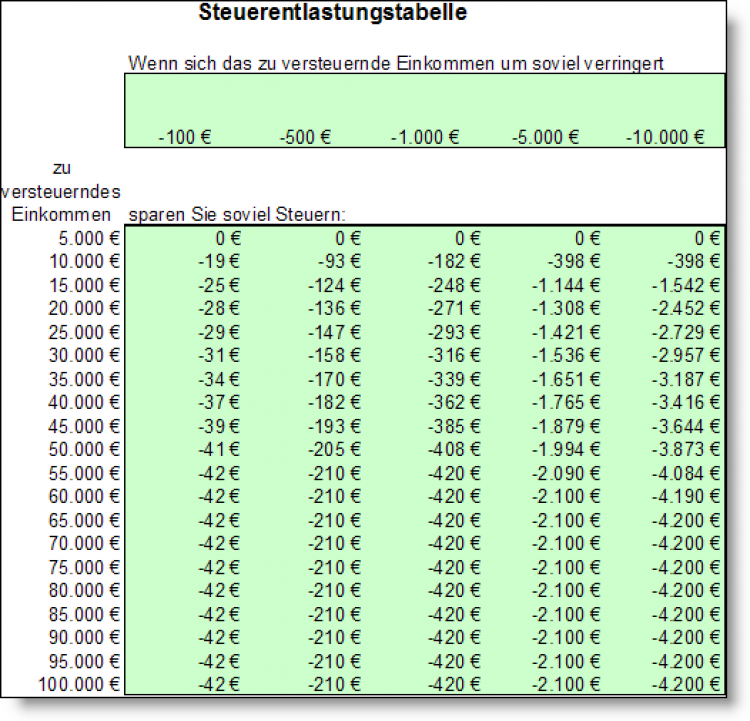The width and height of the screenshot is (750, 721).
Task: Select the -5.000 € column header cell
Action: click(x=545, y=137)
